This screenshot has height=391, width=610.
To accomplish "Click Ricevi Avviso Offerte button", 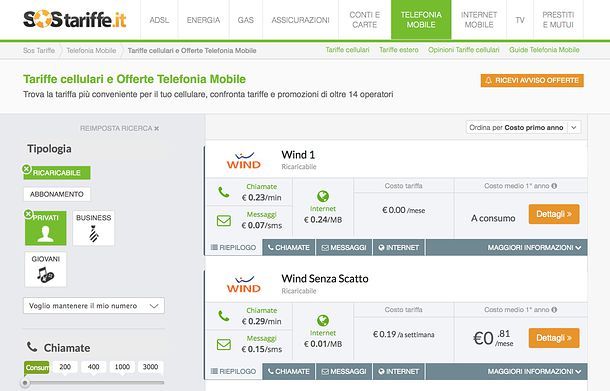I will pos(532,81).
